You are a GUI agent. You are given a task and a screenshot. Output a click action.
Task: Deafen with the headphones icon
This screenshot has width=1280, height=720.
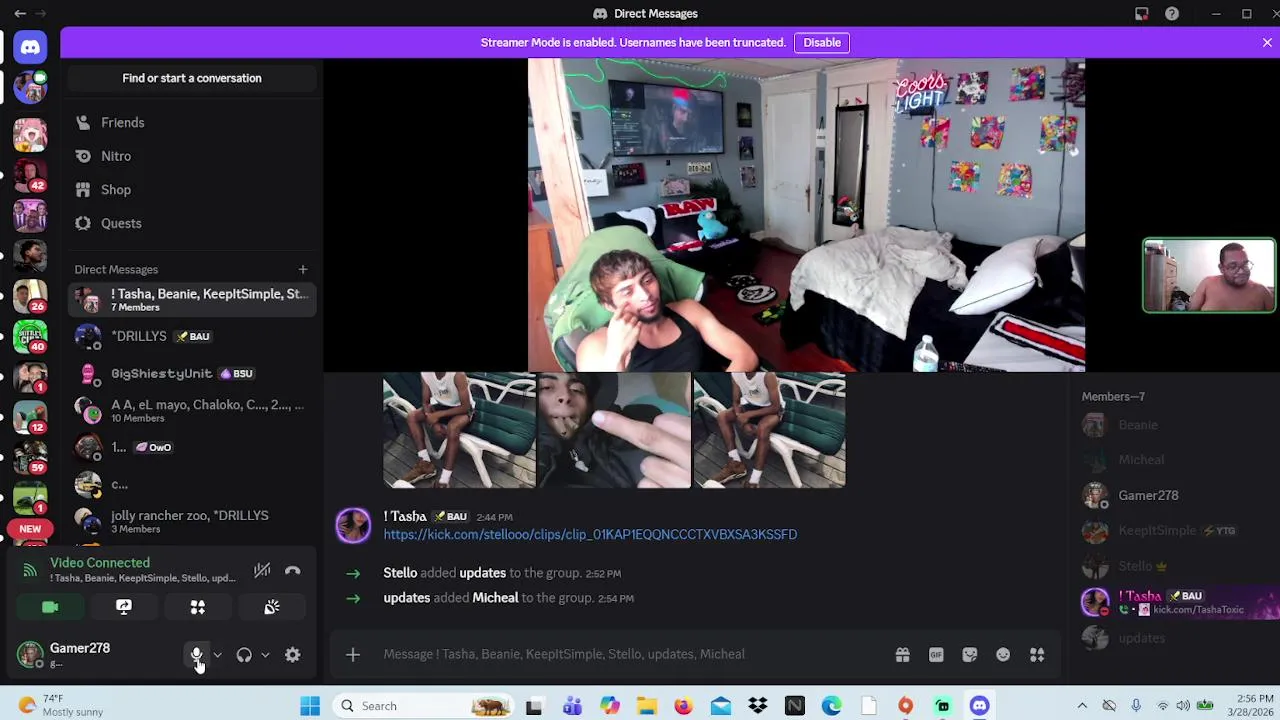[x=244, y=655]
